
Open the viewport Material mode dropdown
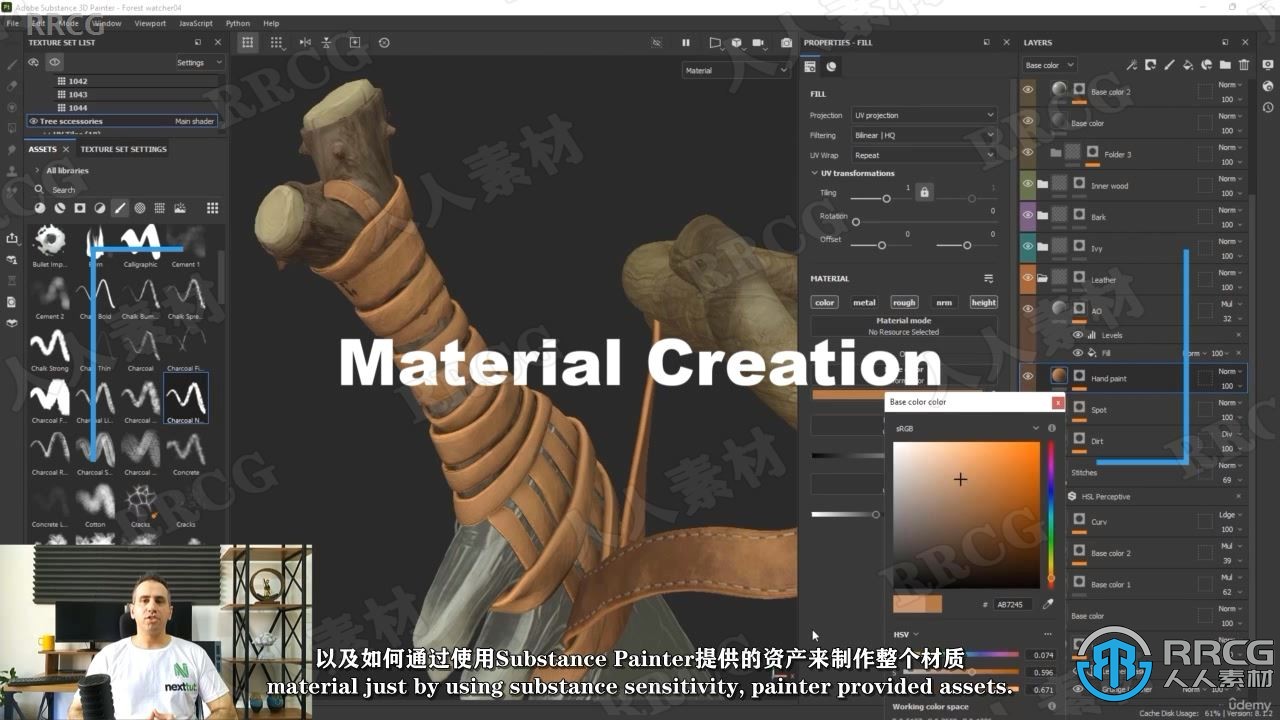[x=736, y=70]
